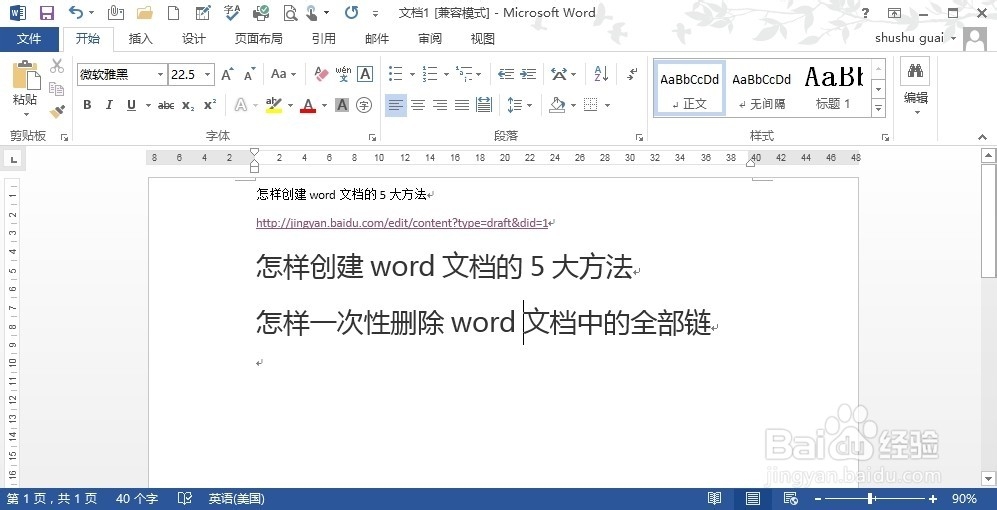The height and width of the screenshot is (510, 997).
Task: Sort the selection A to Z
Action: [x=601, y=74]
